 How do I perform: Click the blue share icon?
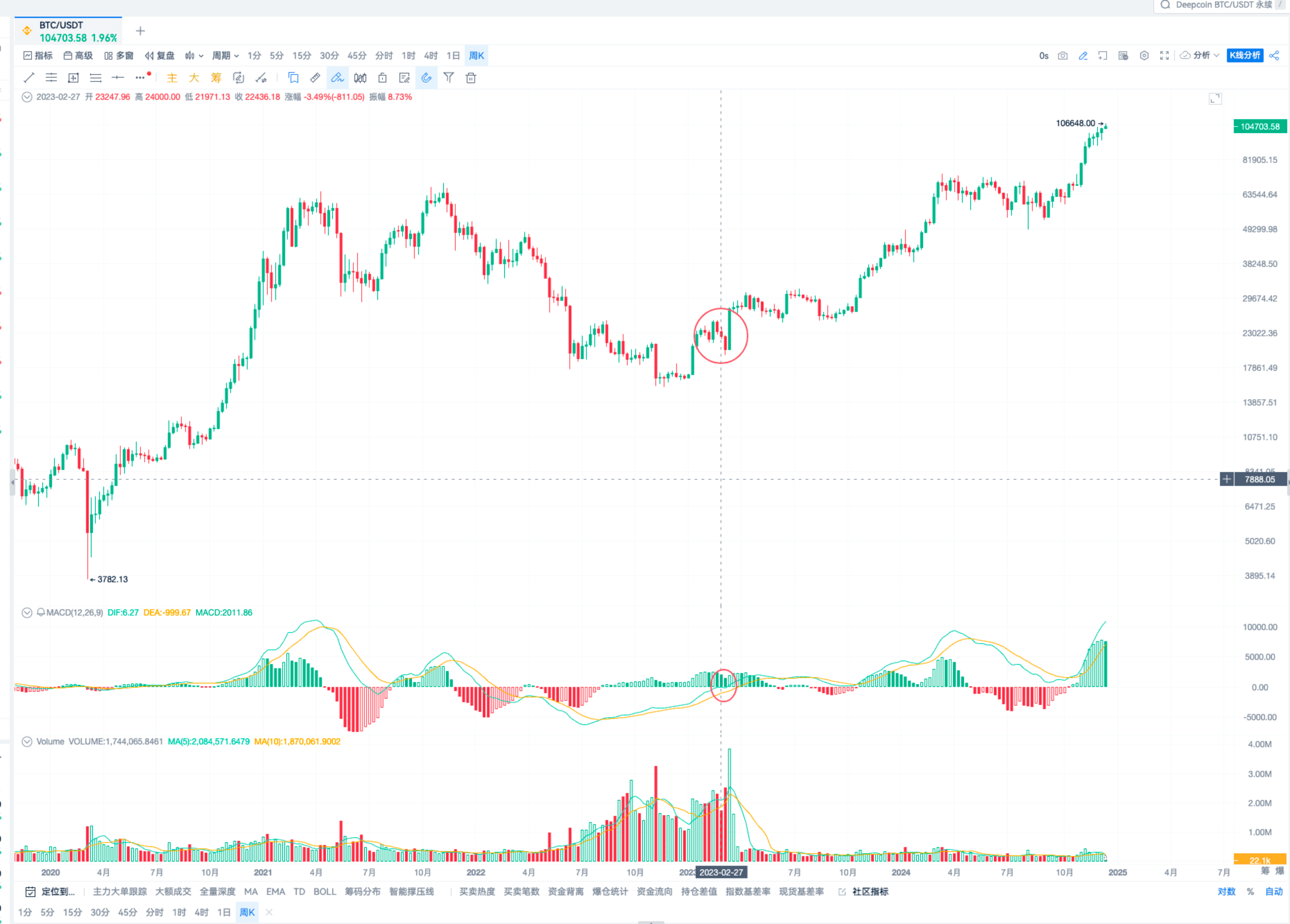[1274, 56]
